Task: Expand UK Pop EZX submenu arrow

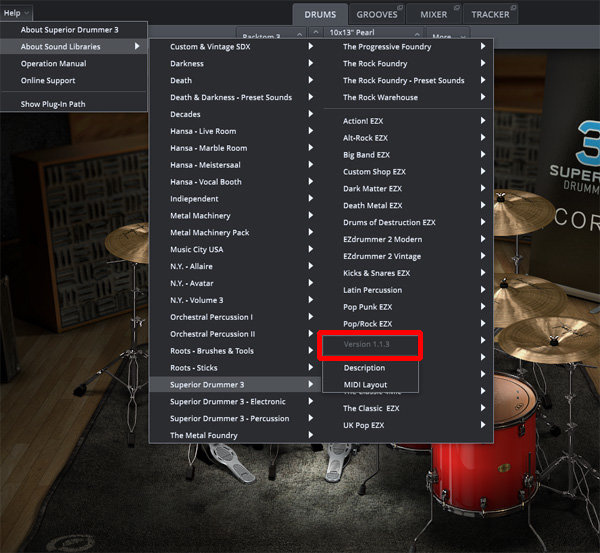Action: [x=483, y=425]
